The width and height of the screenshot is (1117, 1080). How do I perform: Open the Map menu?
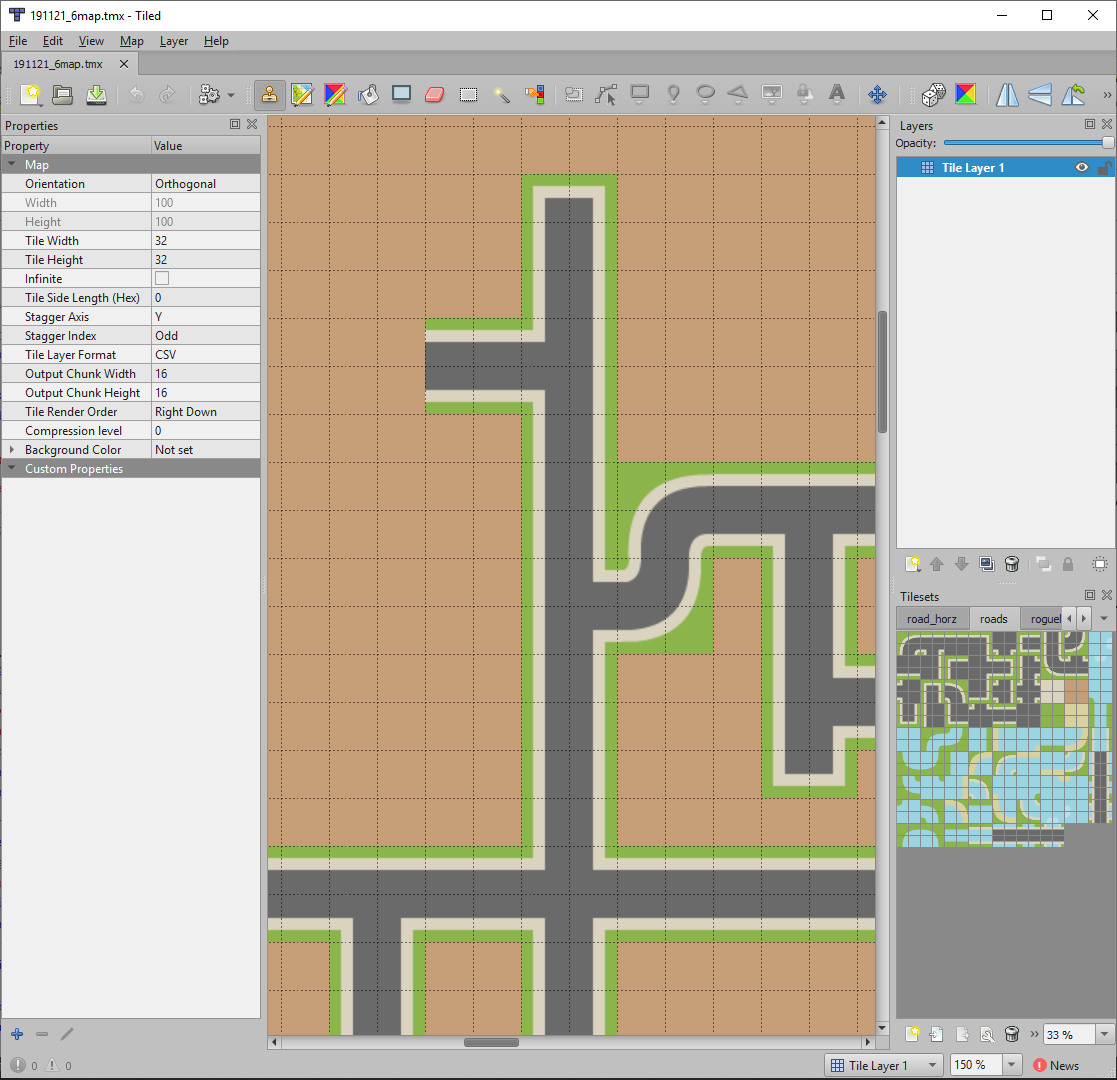pos(131,41)
